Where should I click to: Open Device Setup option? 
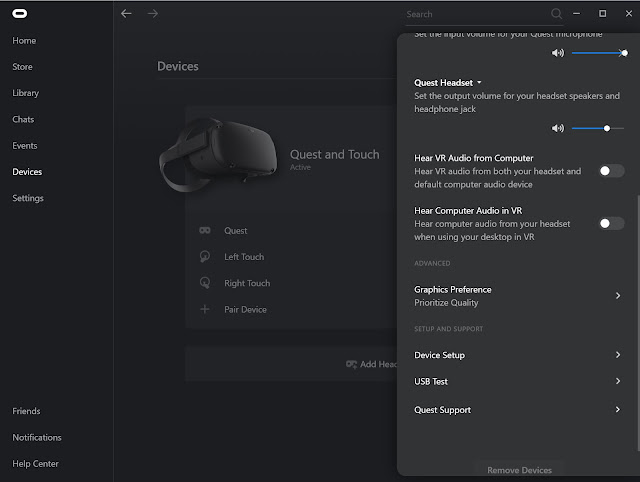pyautogui.click(x=517, y=355)
